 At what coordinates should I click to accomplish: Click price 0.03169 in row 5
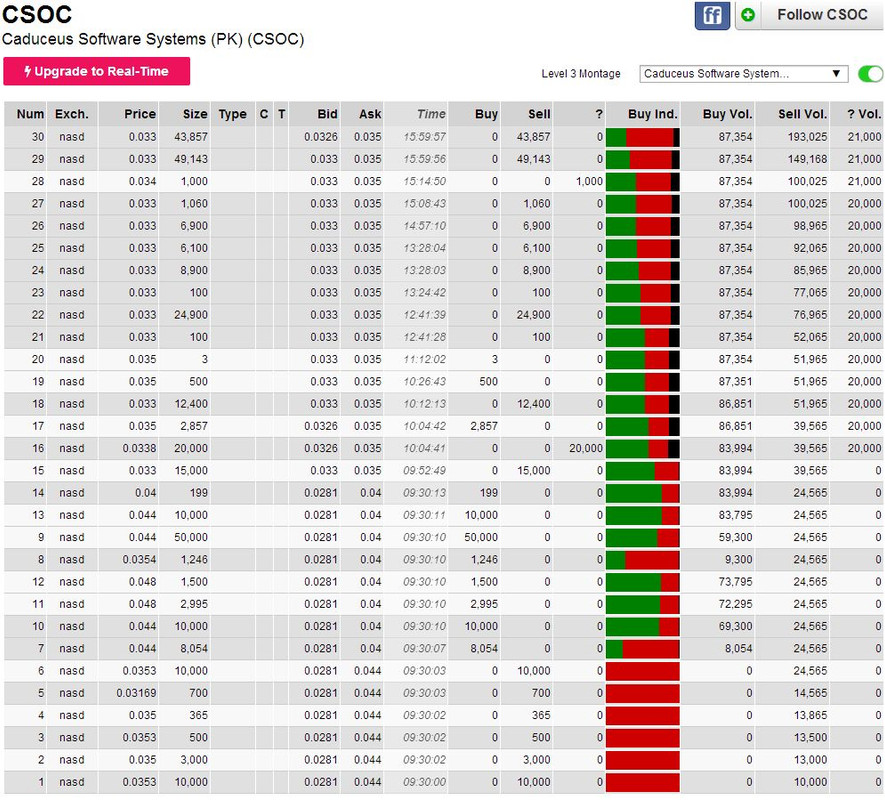click(136, 693)
